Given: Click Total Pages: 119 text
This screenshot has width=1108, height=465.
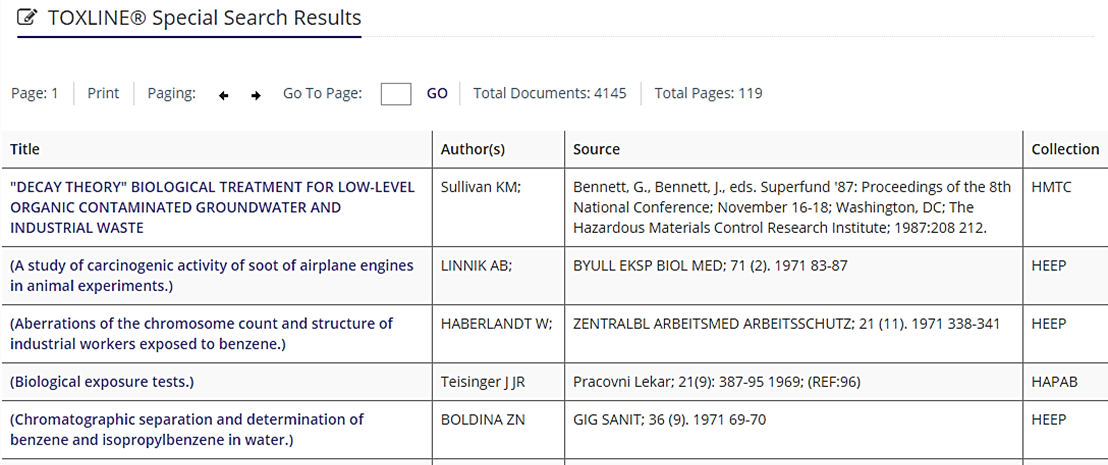Looking at the screenshot, I should coord(708,93).
